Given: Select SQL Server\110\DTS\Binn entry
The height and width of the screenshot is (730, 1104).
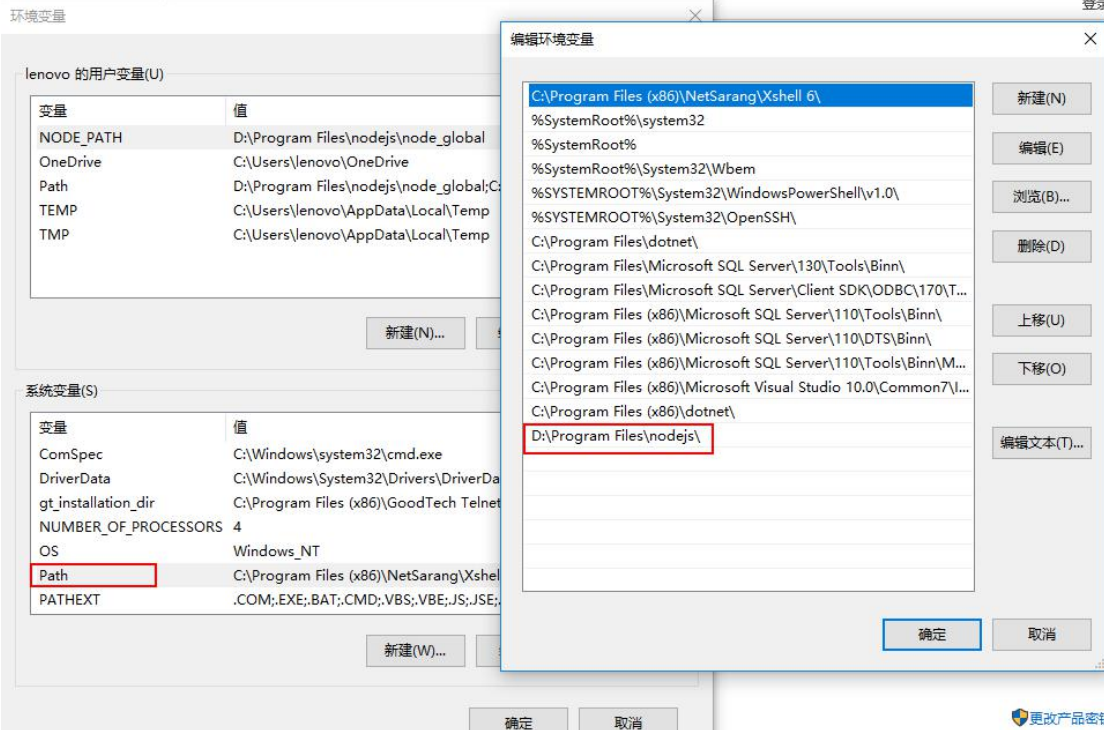Looking at the screenshot, I should click(x=750, y=339).
